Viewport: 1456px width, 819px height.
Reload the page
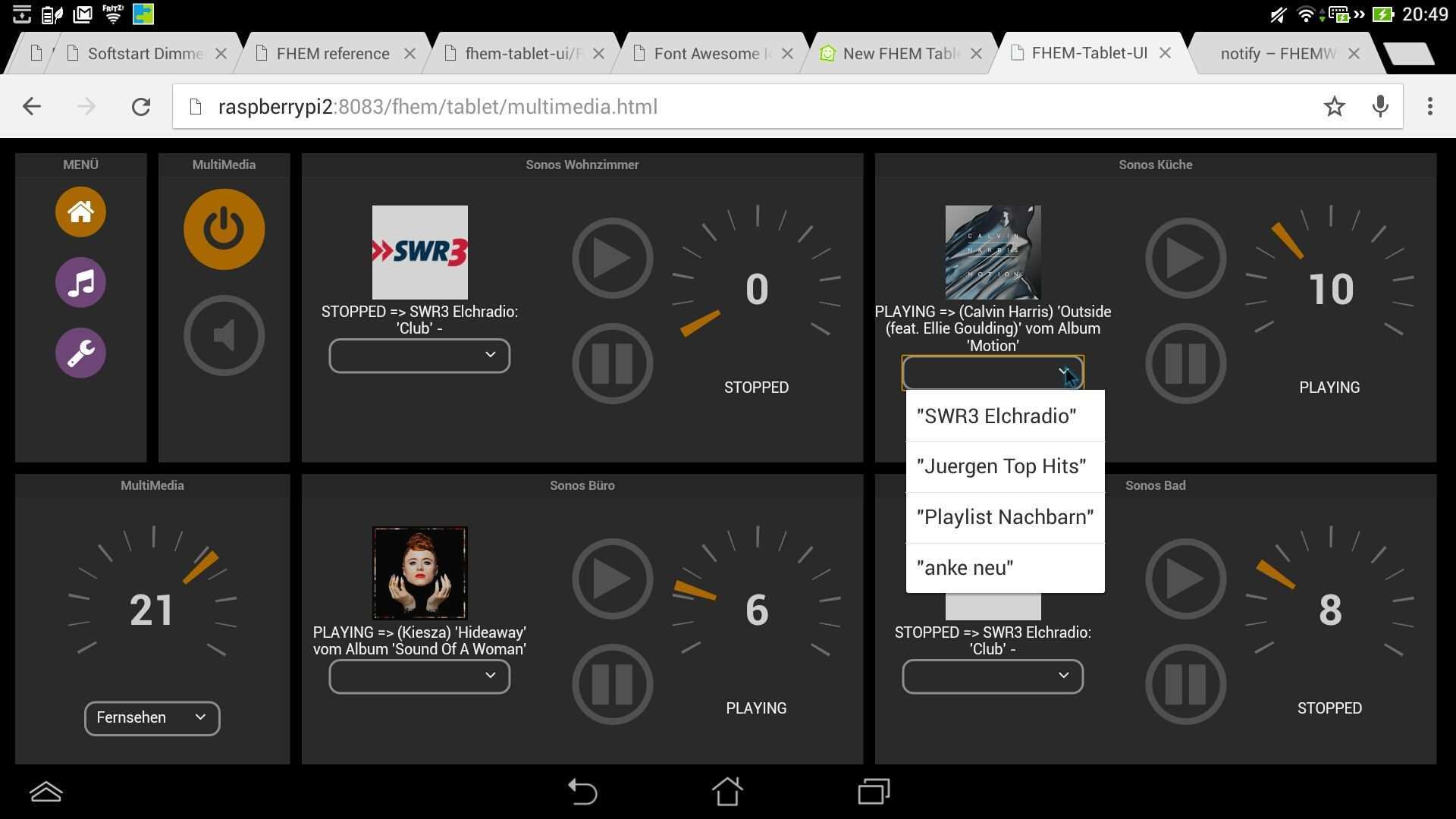pyautogui.click(x=141, y=107)
